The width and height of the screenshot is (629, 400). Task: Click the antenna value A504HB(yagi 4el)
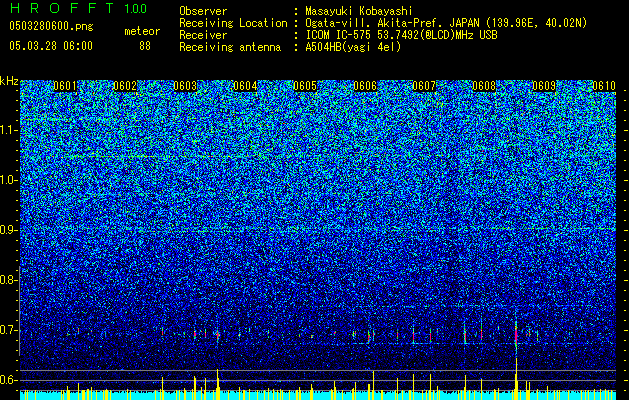(353, 47)
